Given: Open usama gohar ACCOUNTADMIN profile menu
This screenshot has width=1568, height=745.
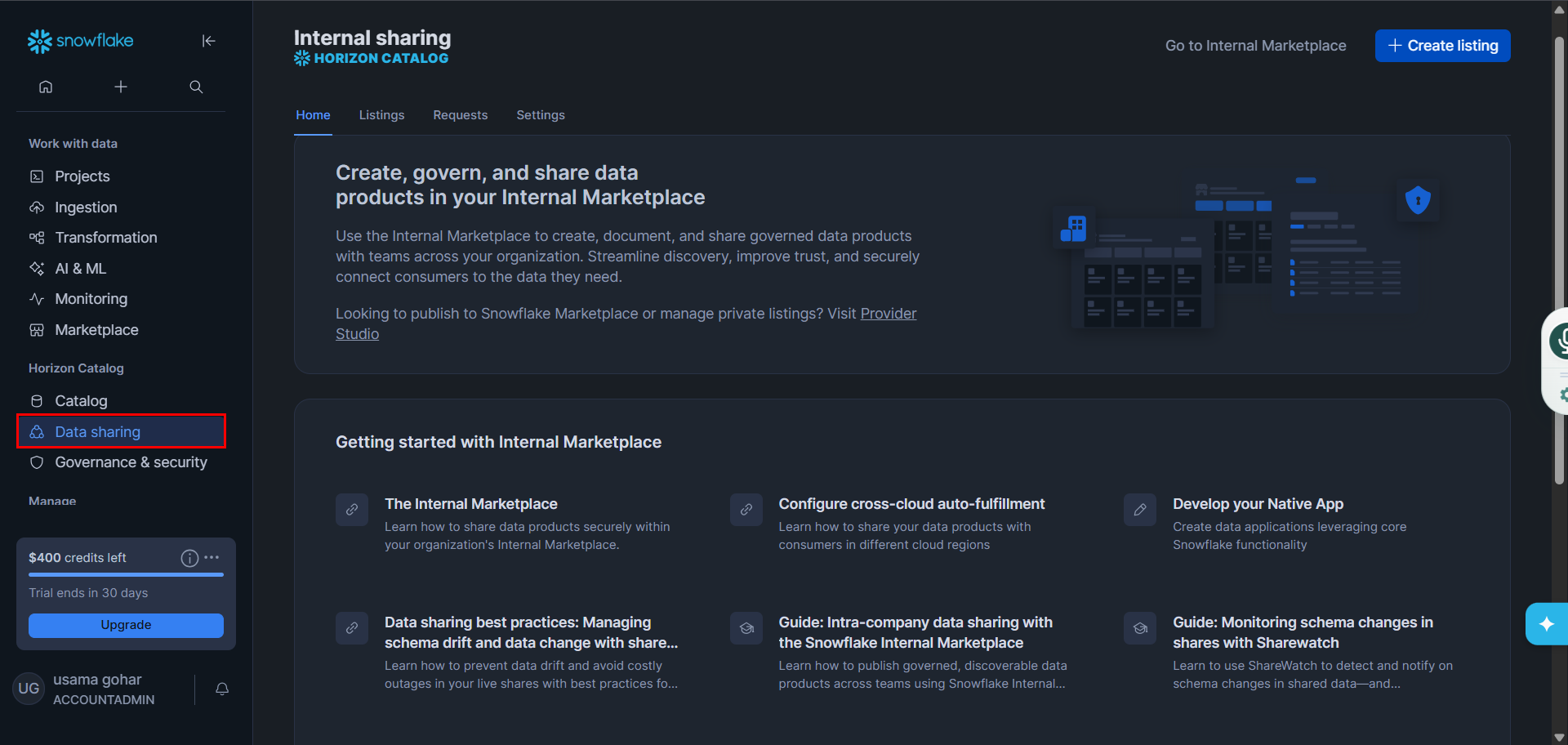Looking at the screenshot, I should point(103,689).
